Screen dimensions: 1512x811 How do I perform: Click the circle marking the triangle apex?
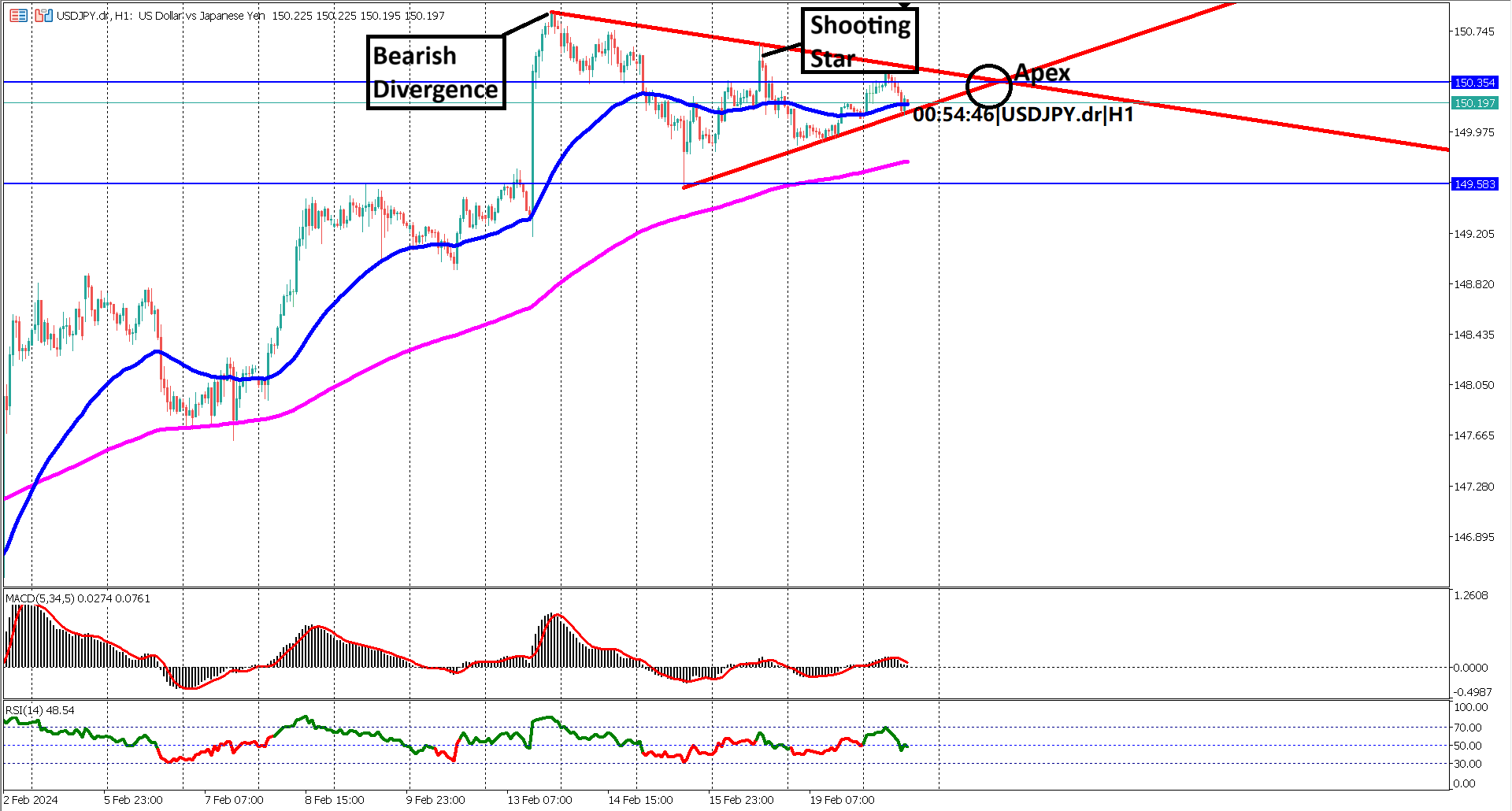click(990, 87)
